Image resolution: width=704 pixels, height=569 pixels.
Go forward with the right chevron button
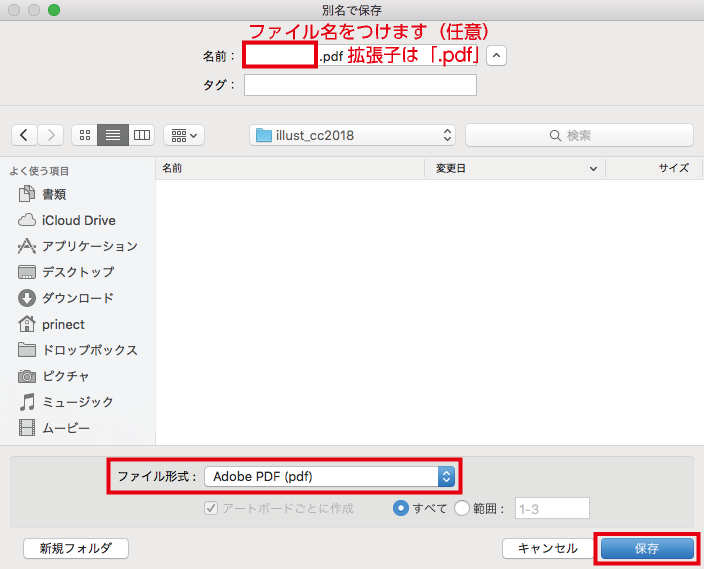coord(51,135)
